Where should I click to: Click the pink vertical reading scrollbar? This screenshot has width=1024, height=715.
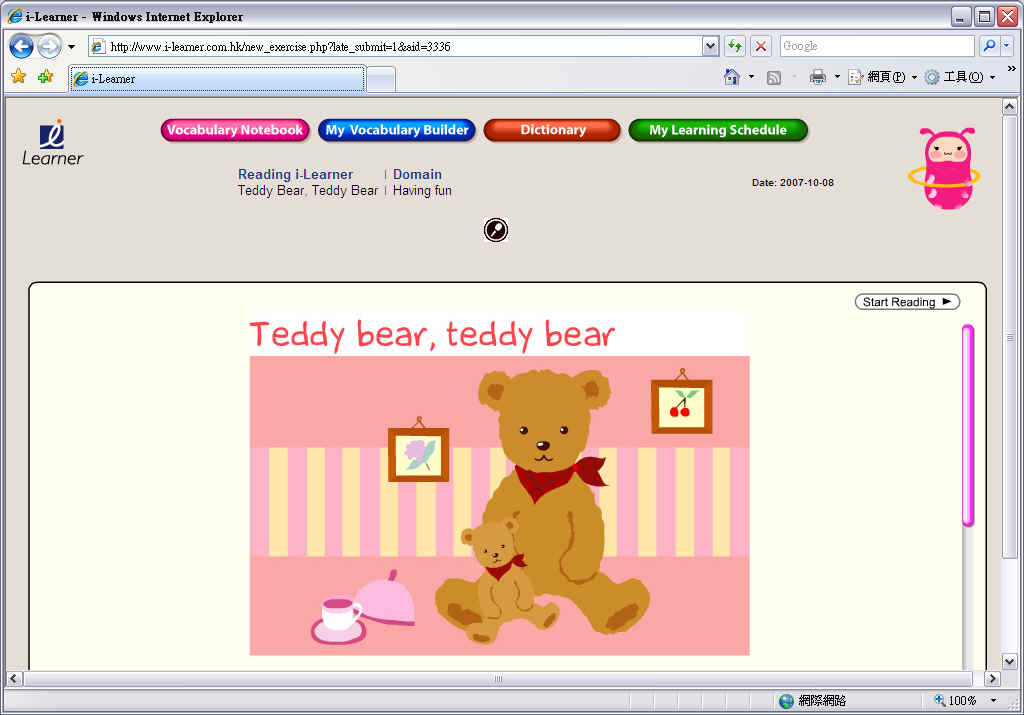pos(967,425)
